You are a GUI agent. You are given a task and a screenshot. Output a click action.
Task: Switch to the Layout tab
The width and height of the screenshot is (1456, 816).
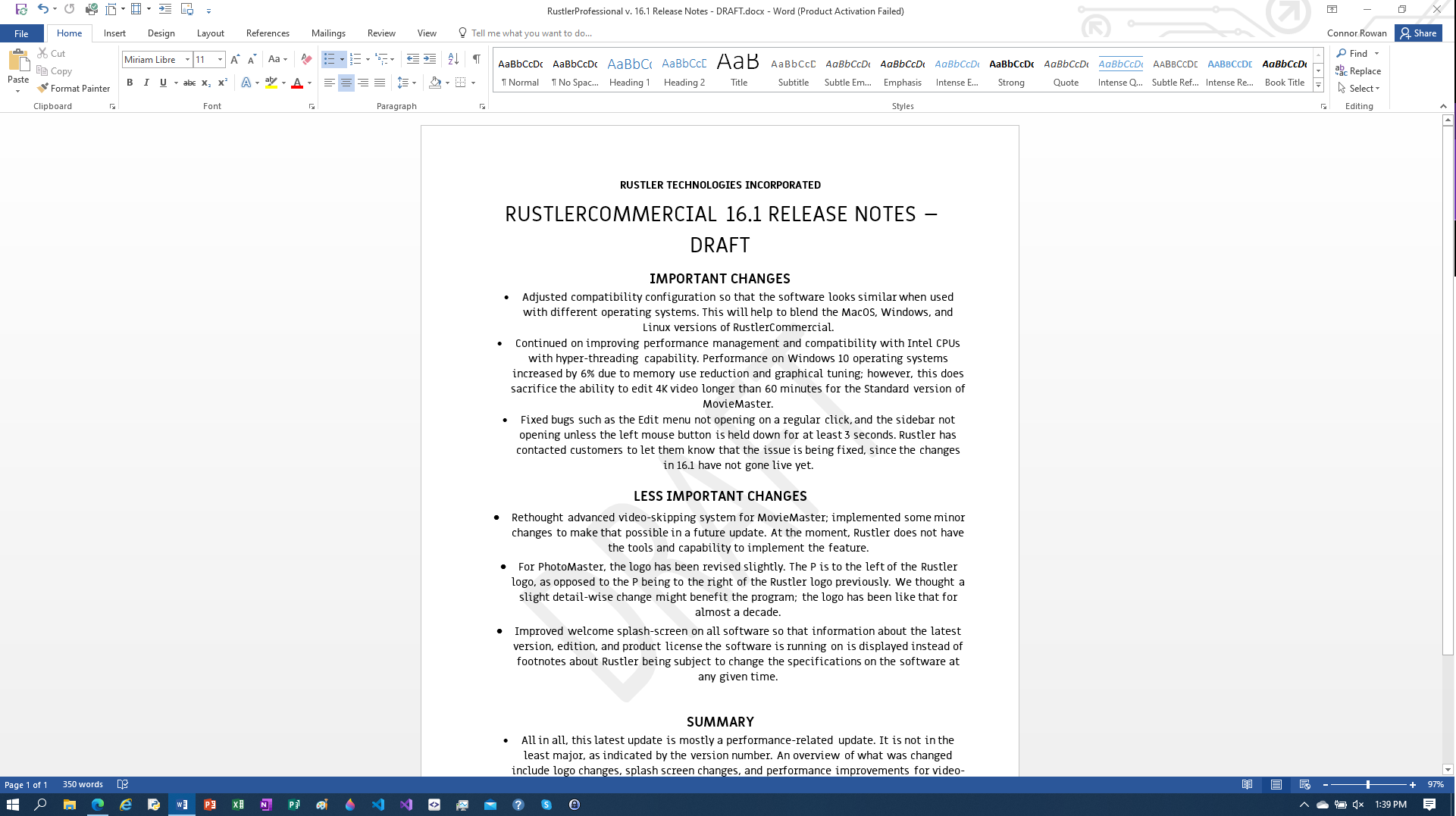click(210, 33)
